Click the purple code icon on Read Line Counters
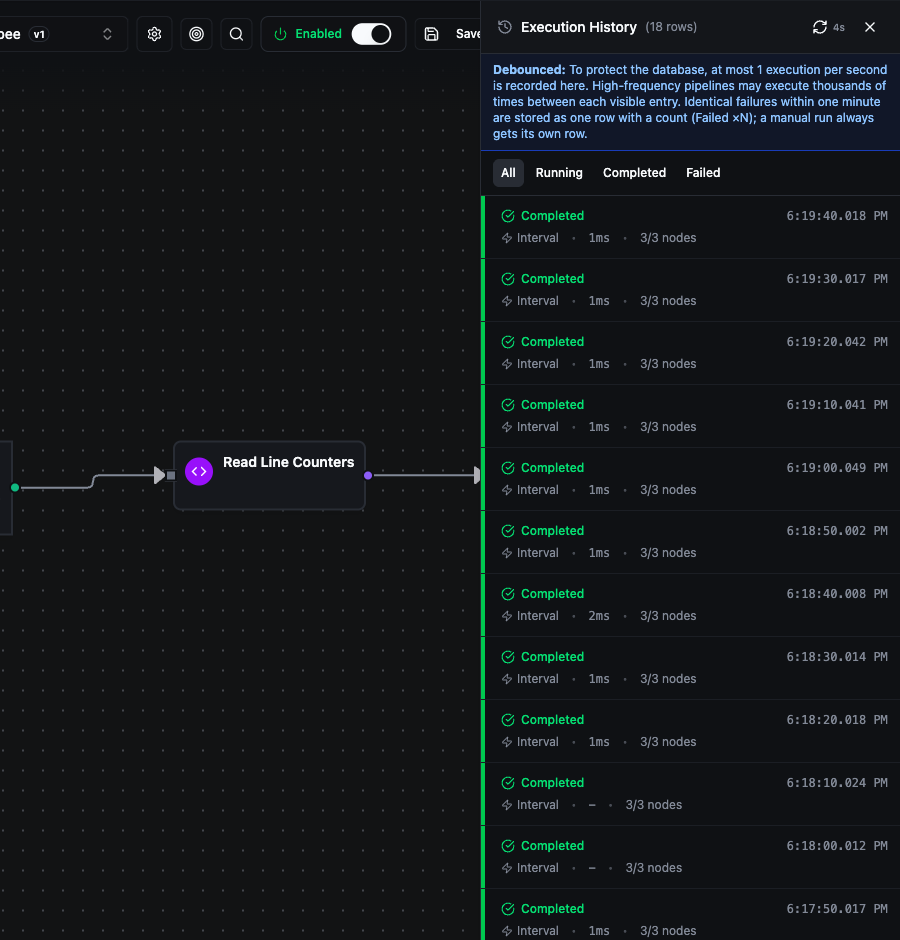 [199, 472]
